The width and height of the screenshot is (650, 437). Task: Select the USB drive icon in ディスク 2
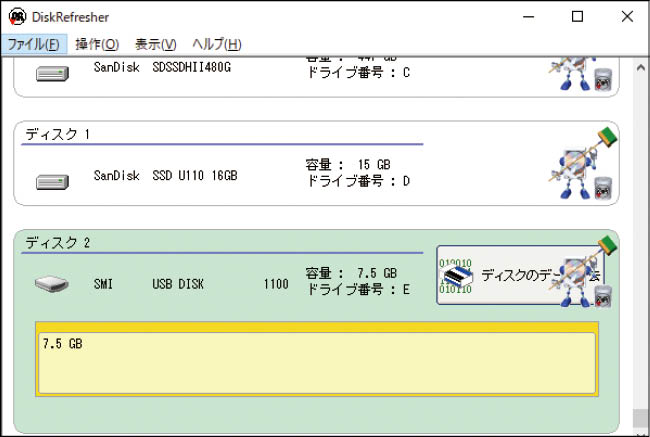[52, 285]
